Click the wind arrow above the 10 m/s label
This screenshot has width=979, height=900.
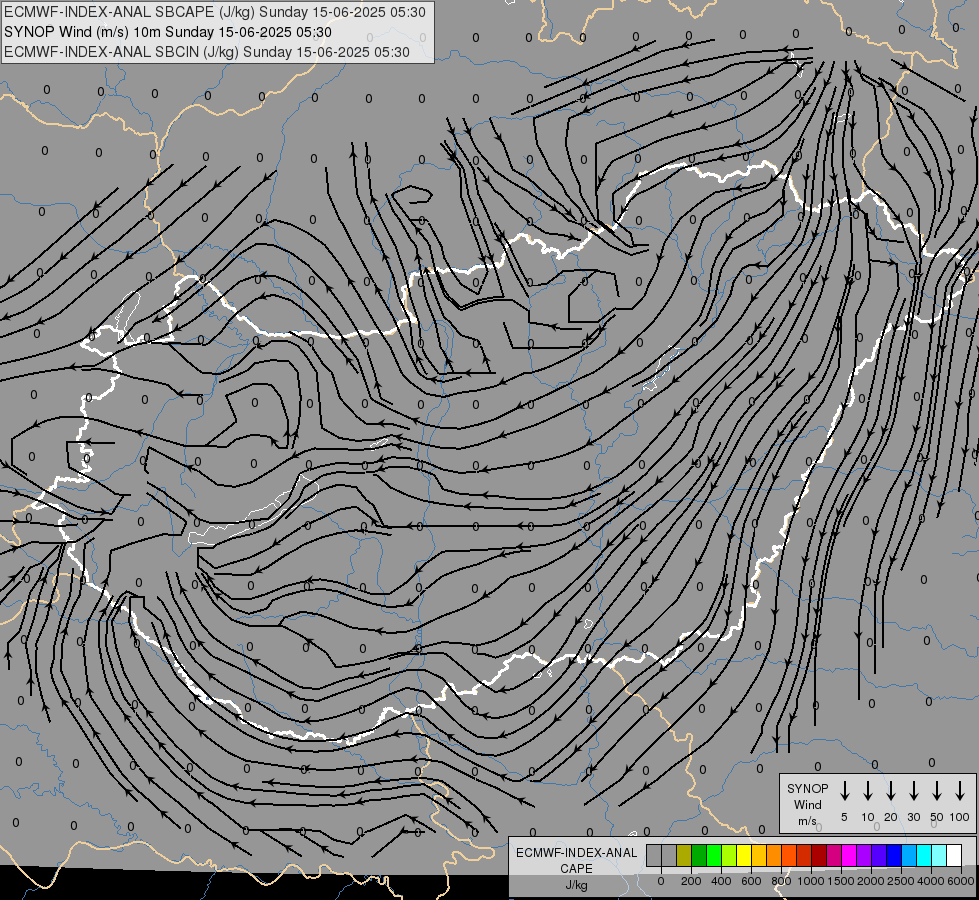pyautogui.click(x=867, y=791)
